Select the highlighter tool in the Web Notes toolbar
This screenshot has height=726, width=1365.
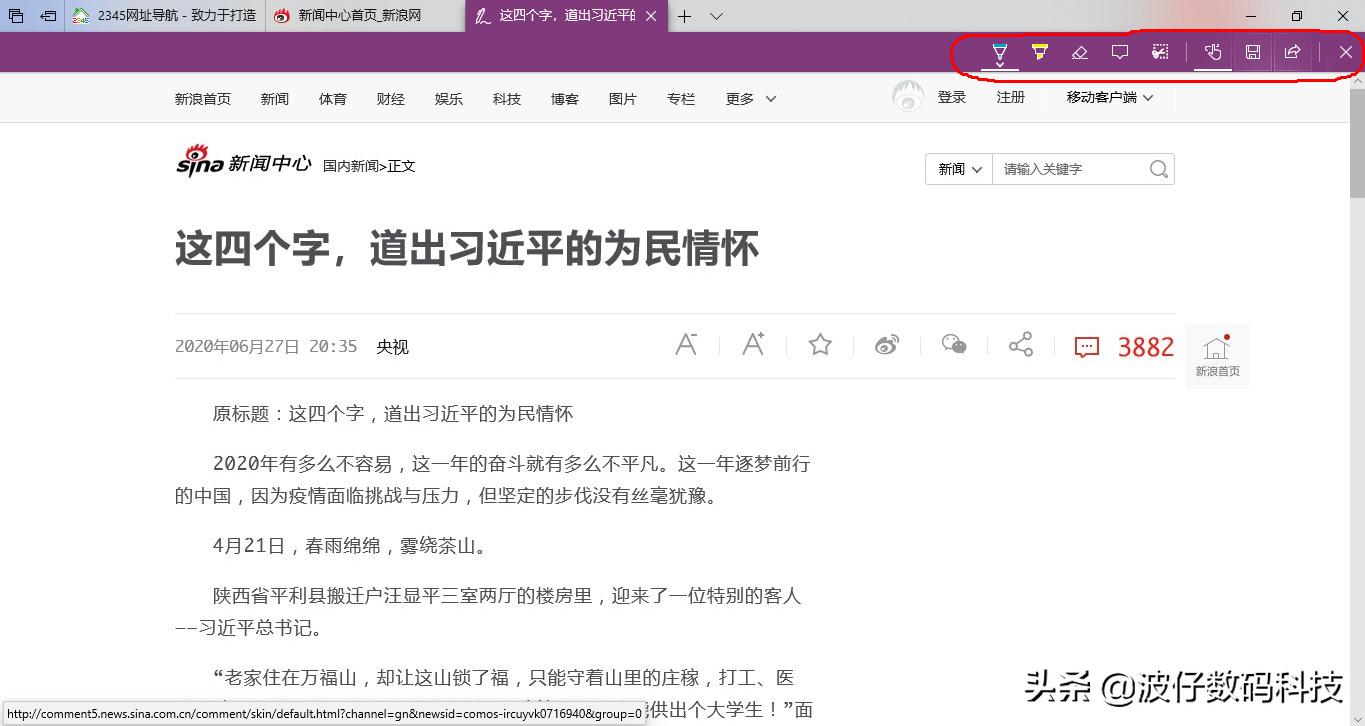tap(1040, 52)
